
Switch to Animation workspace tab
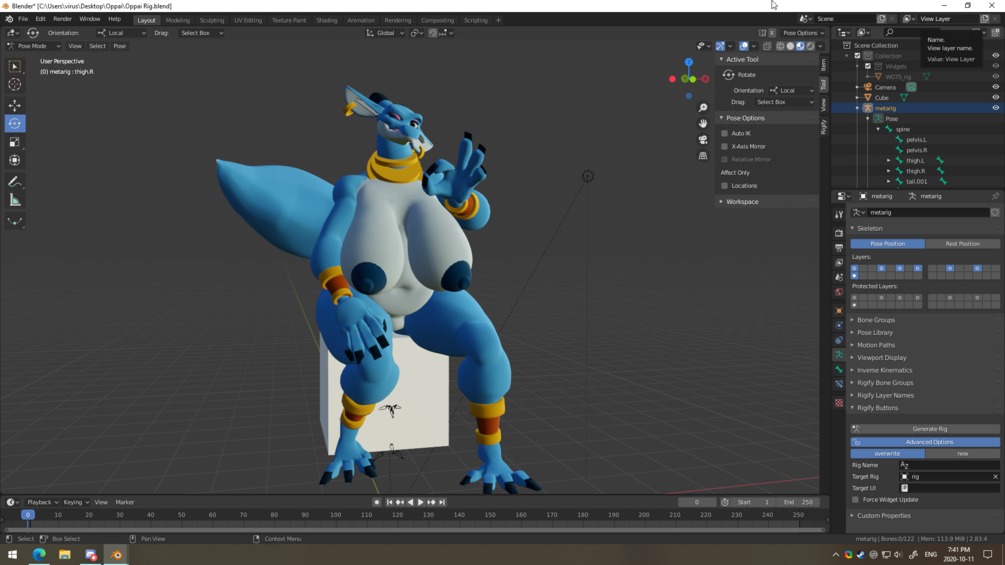(360, 20)
